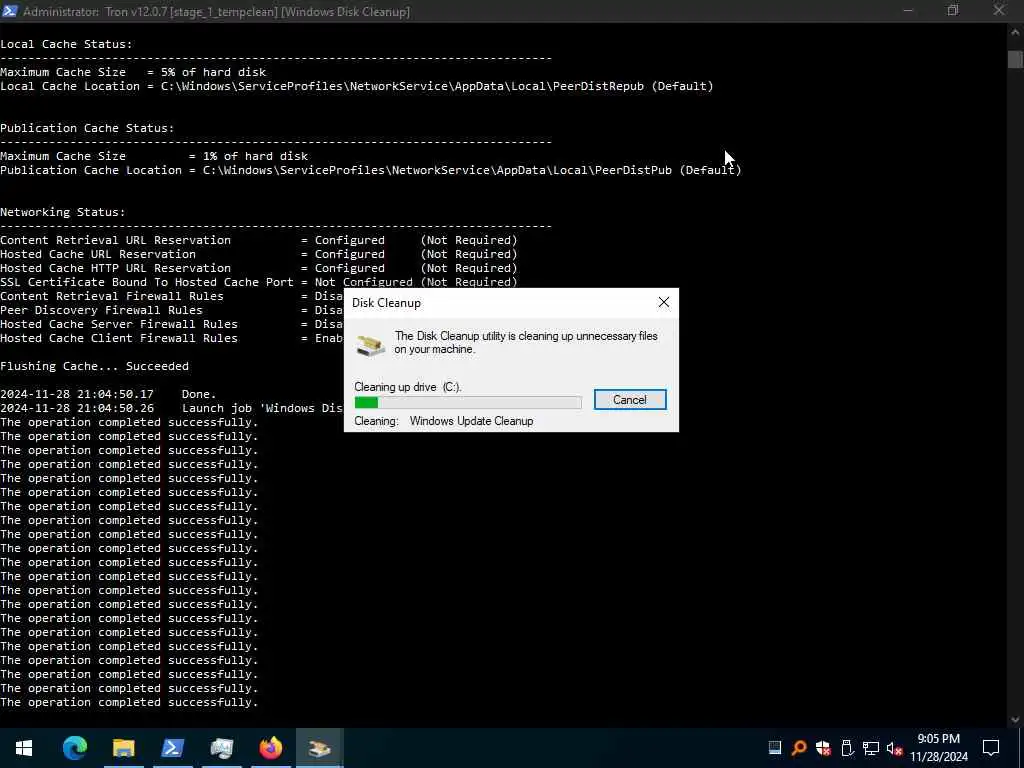Image resolution: width=1024 pixels, height=768 pixels.
Task: Click the 'Launch job' log line
Action: pyautogui.click(x=172, y=408)
